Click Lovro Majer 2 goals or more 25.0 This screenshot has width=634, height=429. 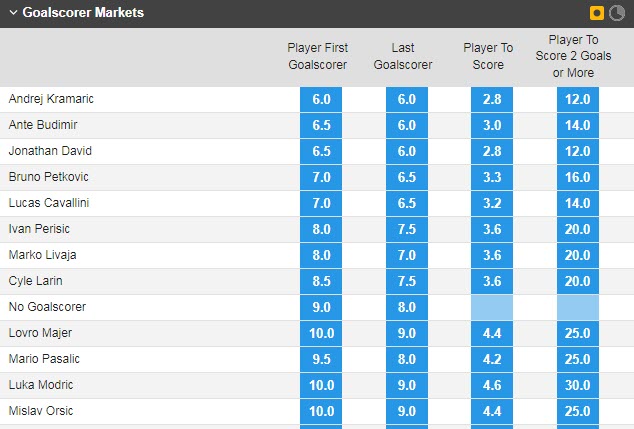pos(578,333)
